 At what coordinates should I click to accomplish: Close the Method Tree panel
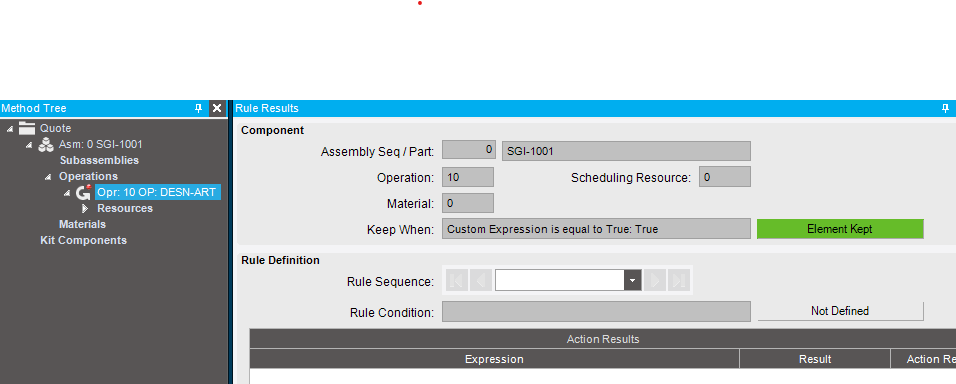[216, 108]
